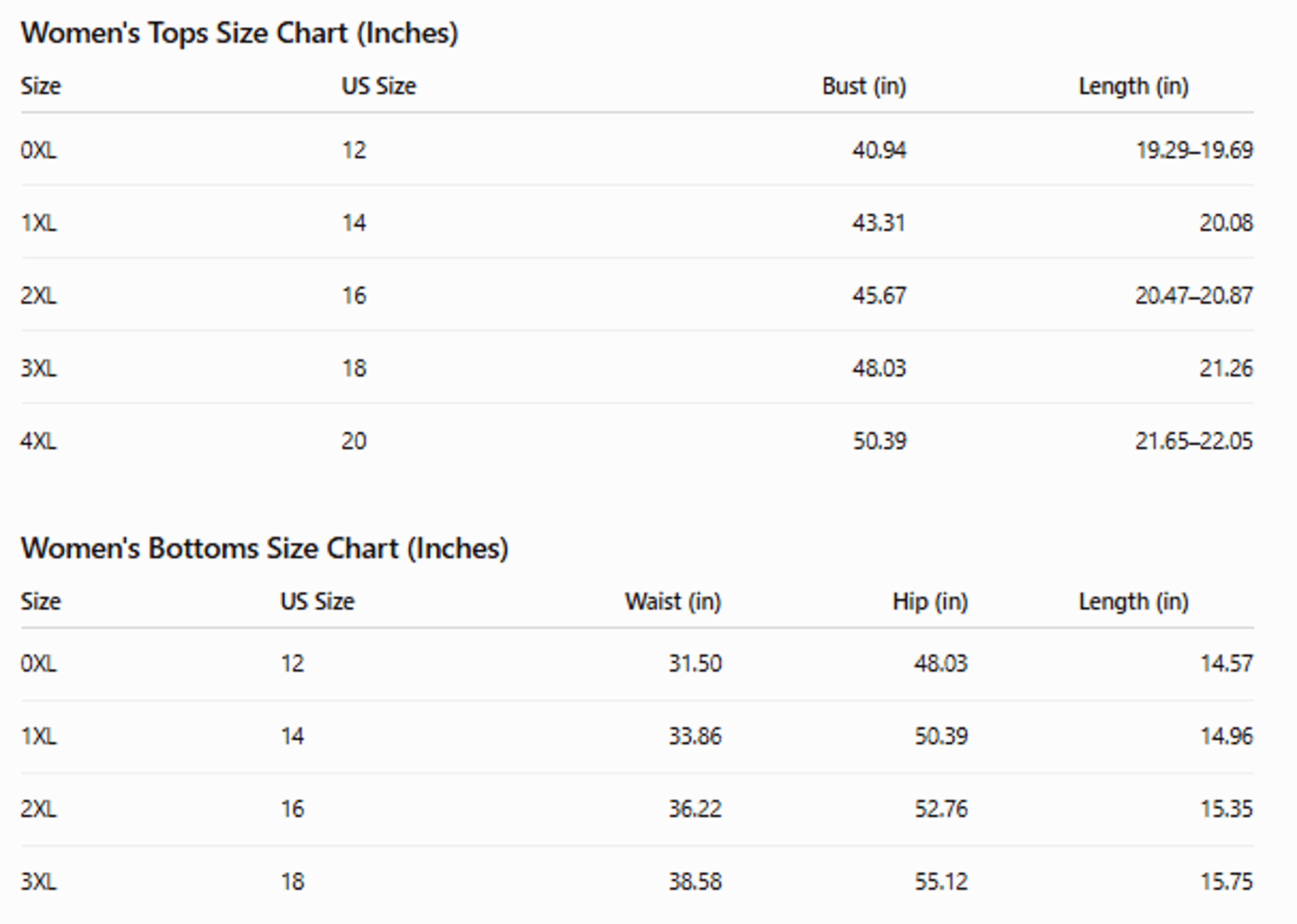Click the 0XL row in tops chart
1297x924 pixels.
[x=637, y=150]
